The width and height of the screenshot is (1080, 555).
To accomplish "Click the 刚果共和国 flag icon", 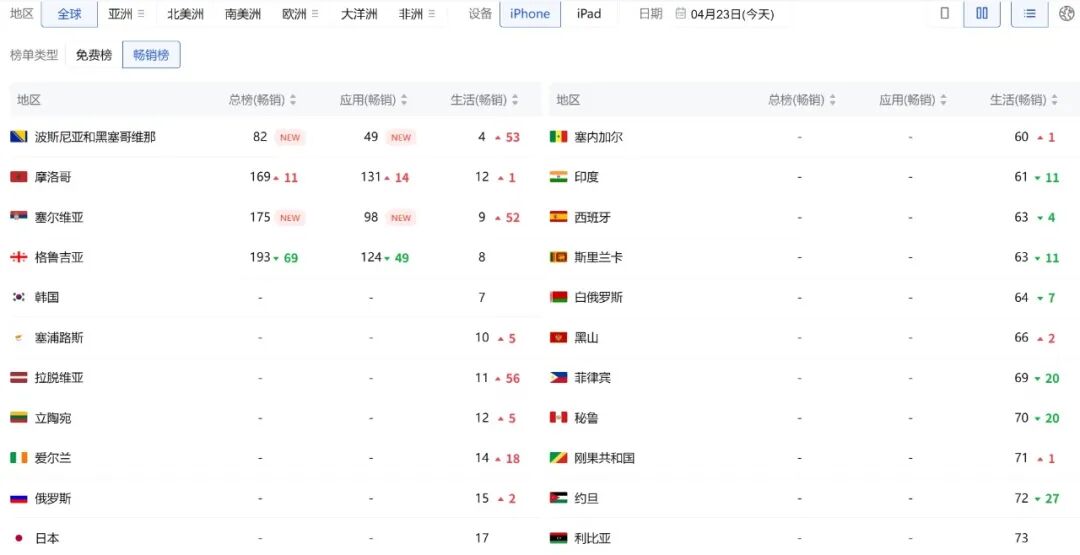I will pyautogui.click(x=559, y=457).
